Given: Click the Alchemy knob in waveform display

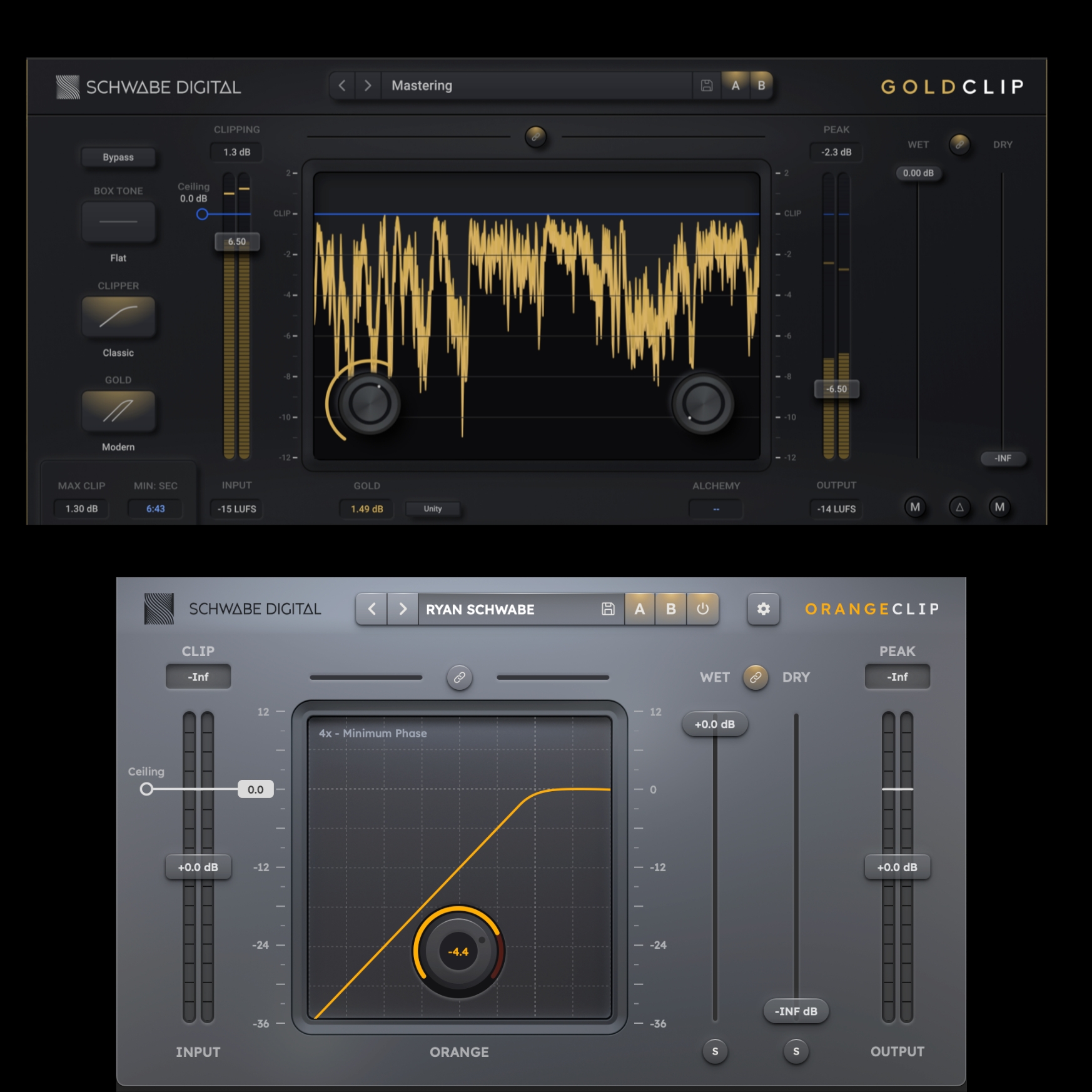Looking at the screenshot, I should click(703, 403).
